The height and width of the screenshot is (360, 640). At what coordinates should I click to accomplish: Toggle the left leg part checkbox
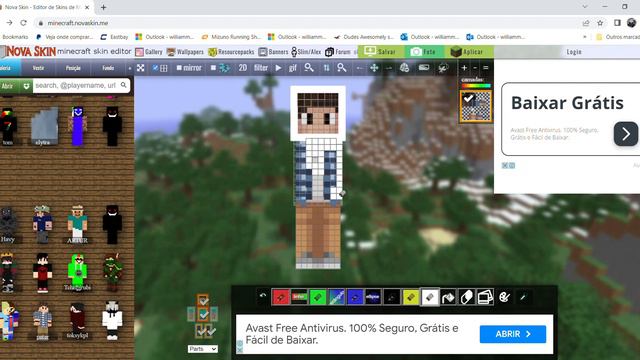pos(200,330)
